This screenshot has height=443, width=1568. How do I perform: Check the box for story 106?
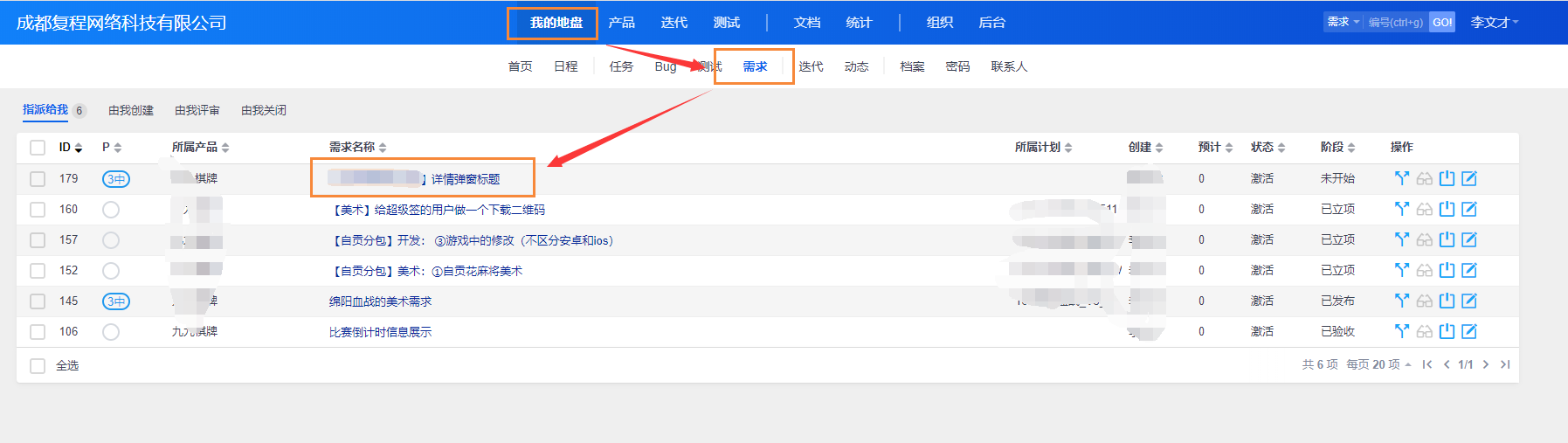[x=38, y=332]
